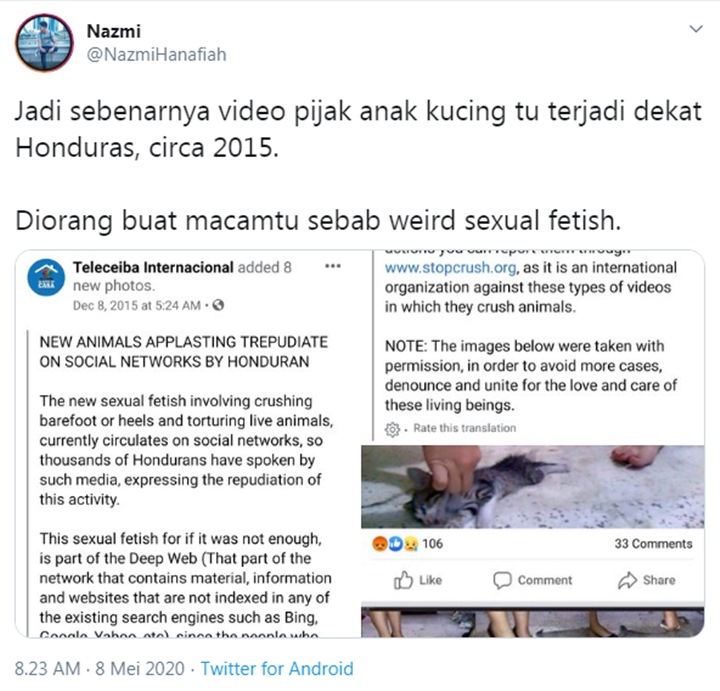Click the public globe audience icon
This screenshot has height=691, width=720.
219,305
